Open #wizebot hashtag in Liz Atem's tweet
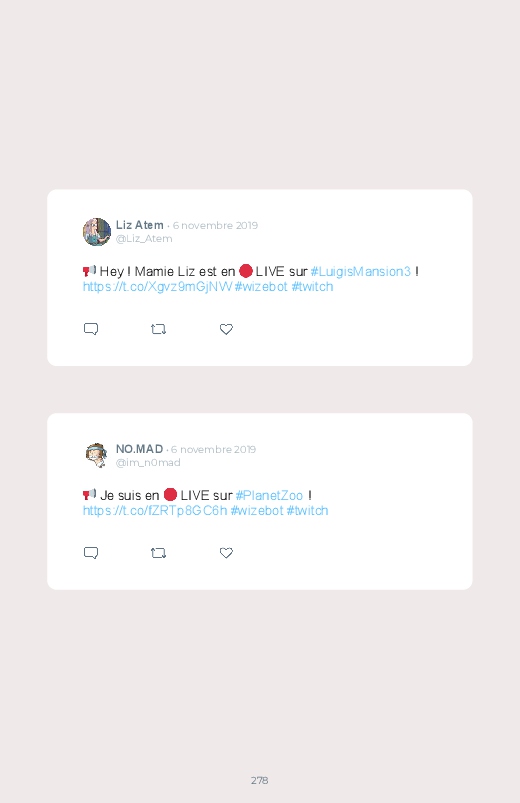This screenshot has width=520, height=803. 261,287
